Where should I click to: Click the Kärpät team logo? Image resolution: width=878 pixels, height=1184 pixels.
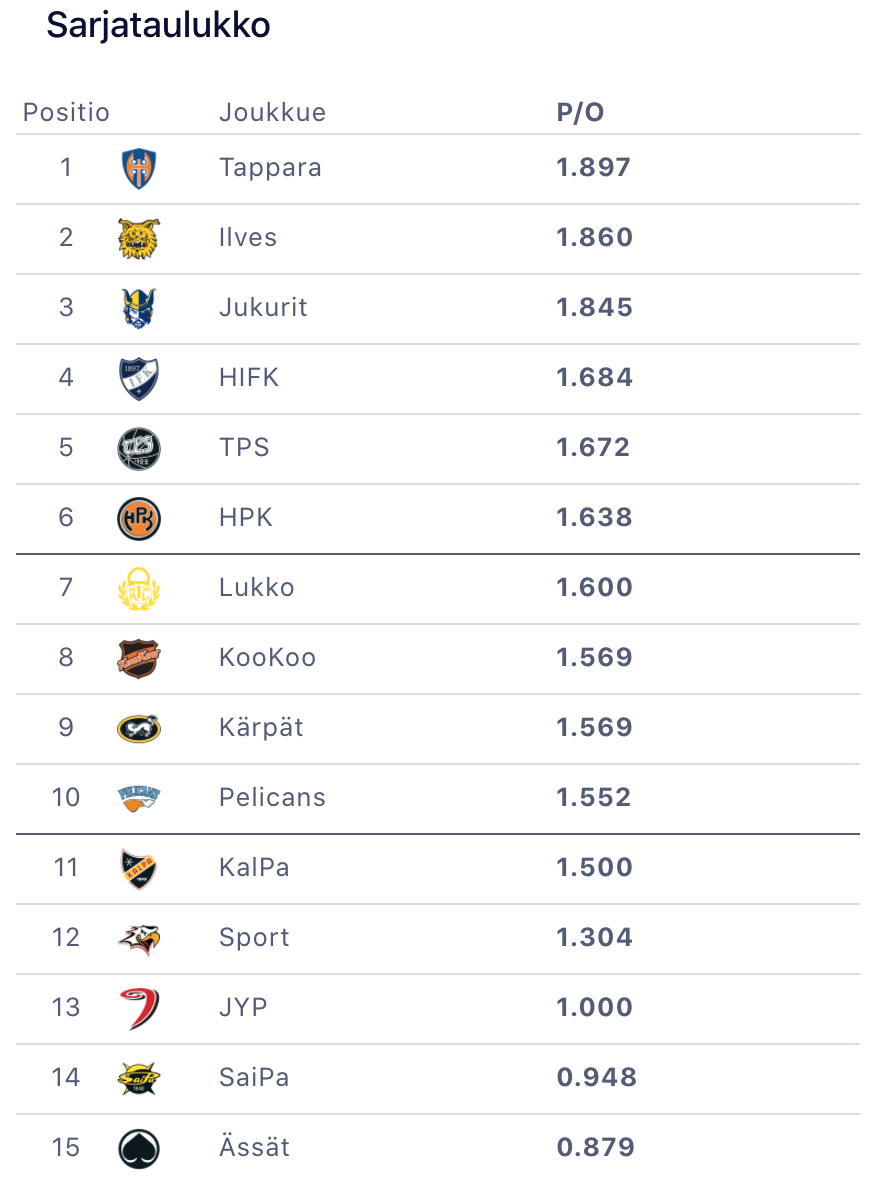[138, 728]
